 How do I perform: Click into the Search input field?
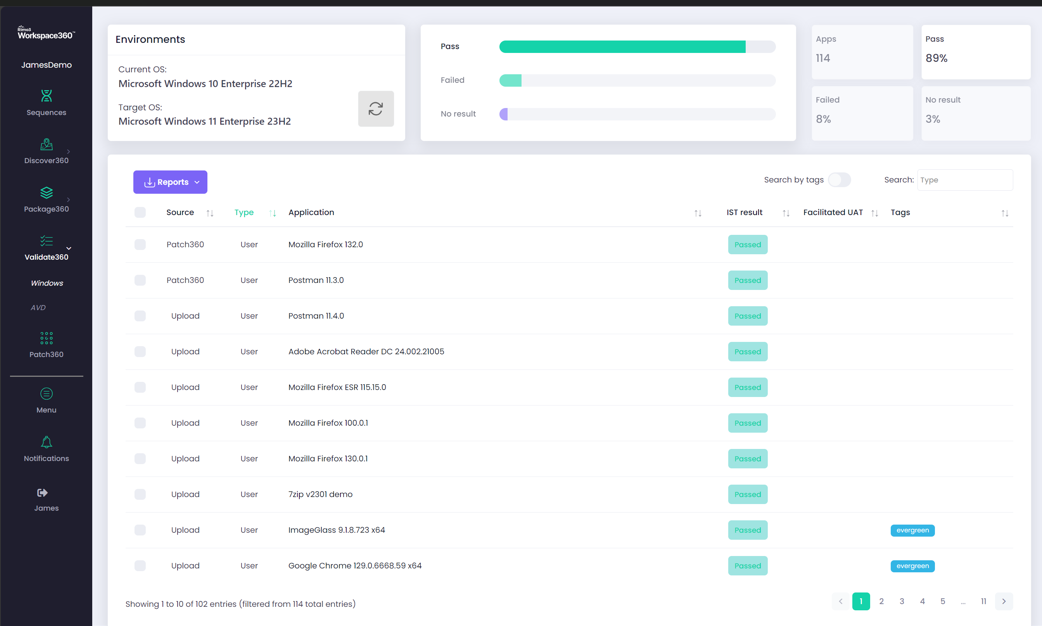pyautogui.click(x=964, y=180)
